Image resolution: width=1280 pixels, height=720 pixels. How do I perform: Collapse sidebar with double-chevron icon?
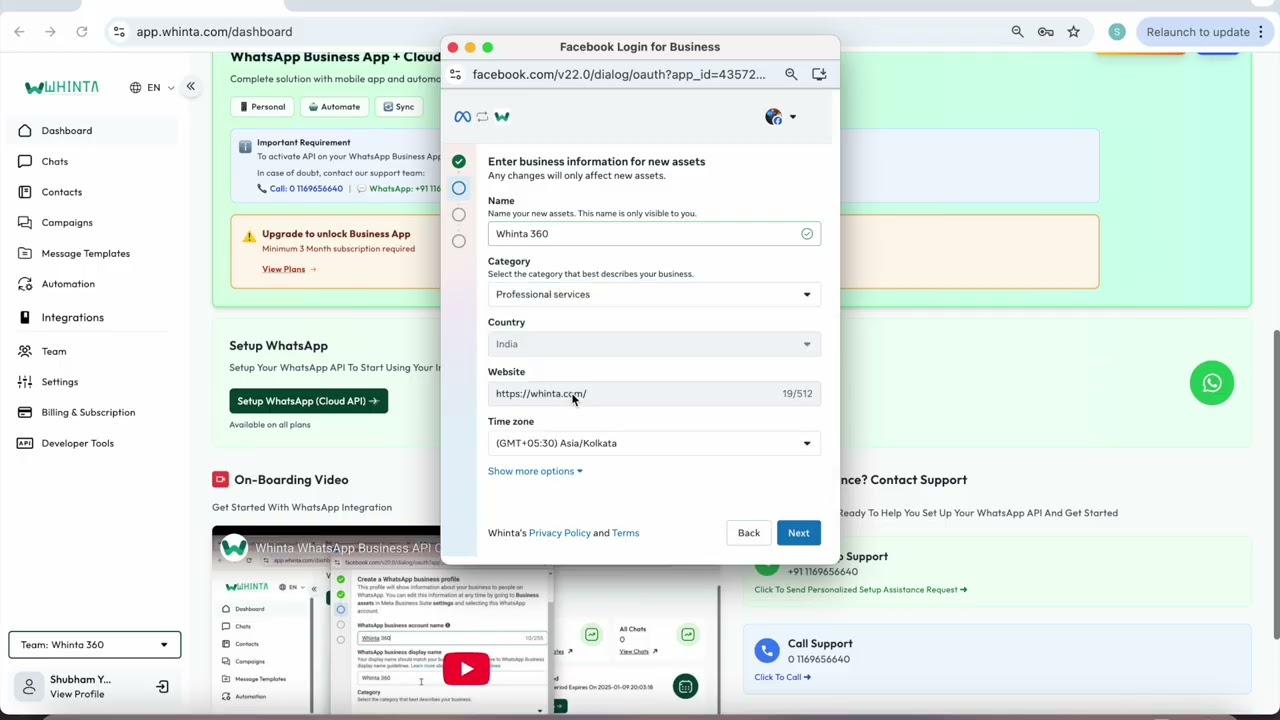click(x=190, y=87)
